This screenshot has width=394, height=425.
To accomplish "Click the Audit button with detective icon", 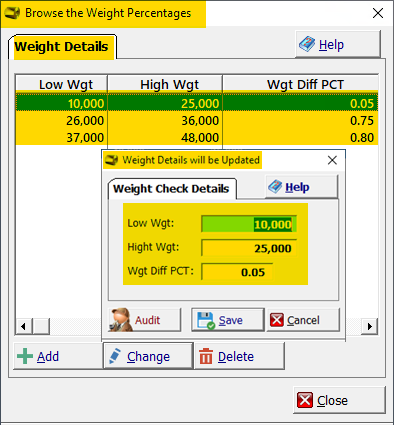I will coord(144,320).
